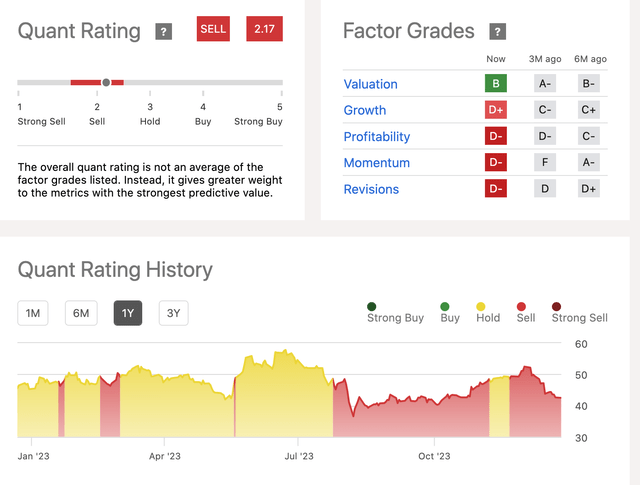The height and width of the screenshot is (485, 640).
Task: Switch to the 3Y history range
Action: pos(173,313)
